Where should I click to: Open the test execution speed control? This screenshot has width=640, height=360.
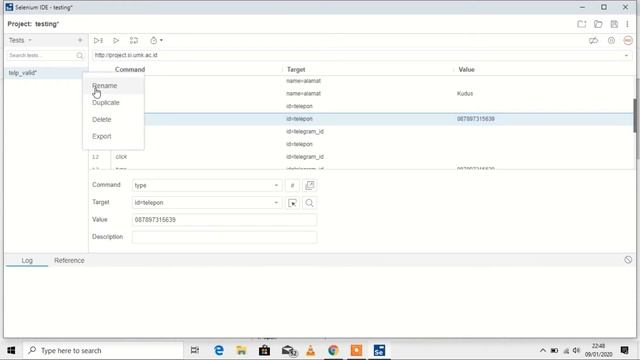[156, 40]
